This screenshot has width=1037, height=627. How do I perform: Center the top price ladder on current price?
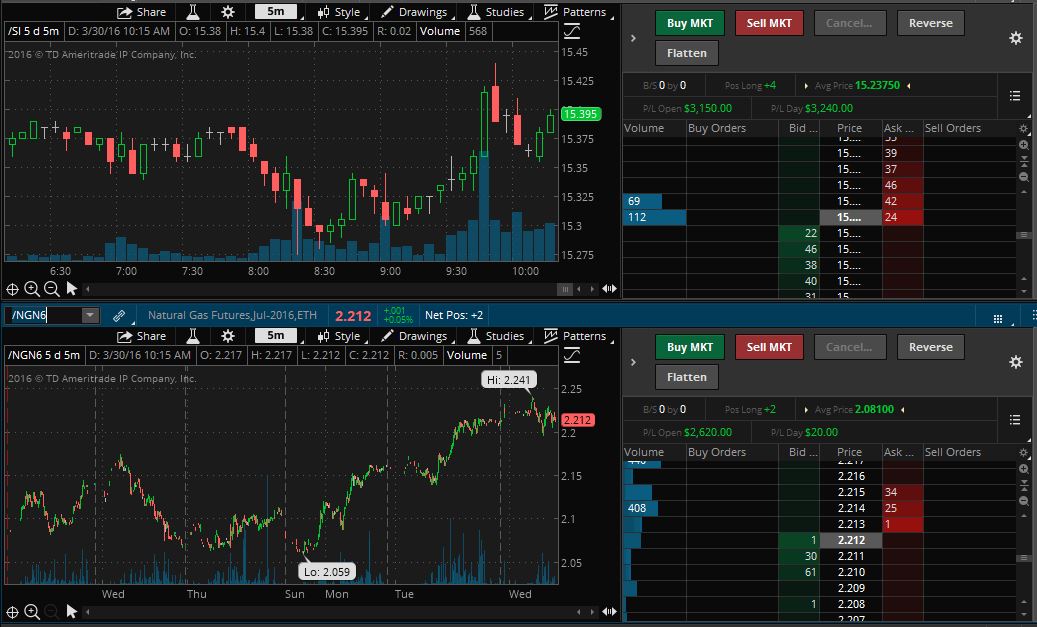click(1023, 161)
